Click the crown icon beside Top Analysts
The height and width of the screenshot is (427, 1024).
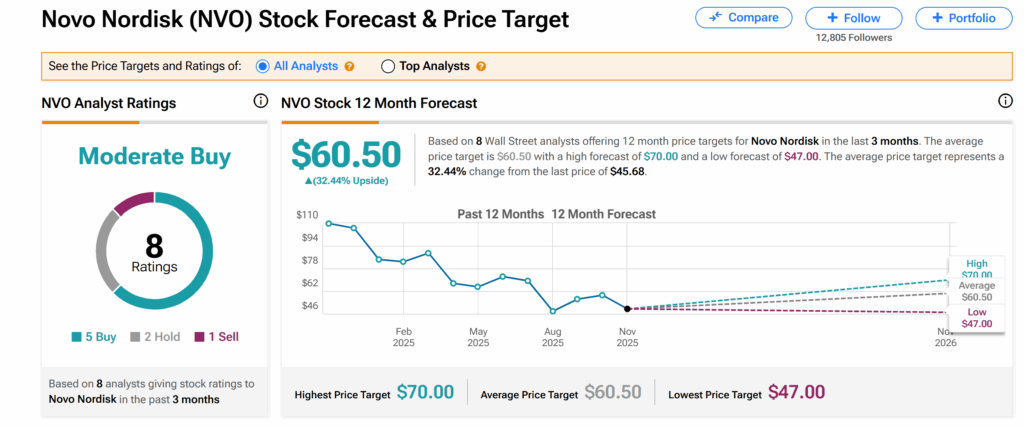click(481, 67)
